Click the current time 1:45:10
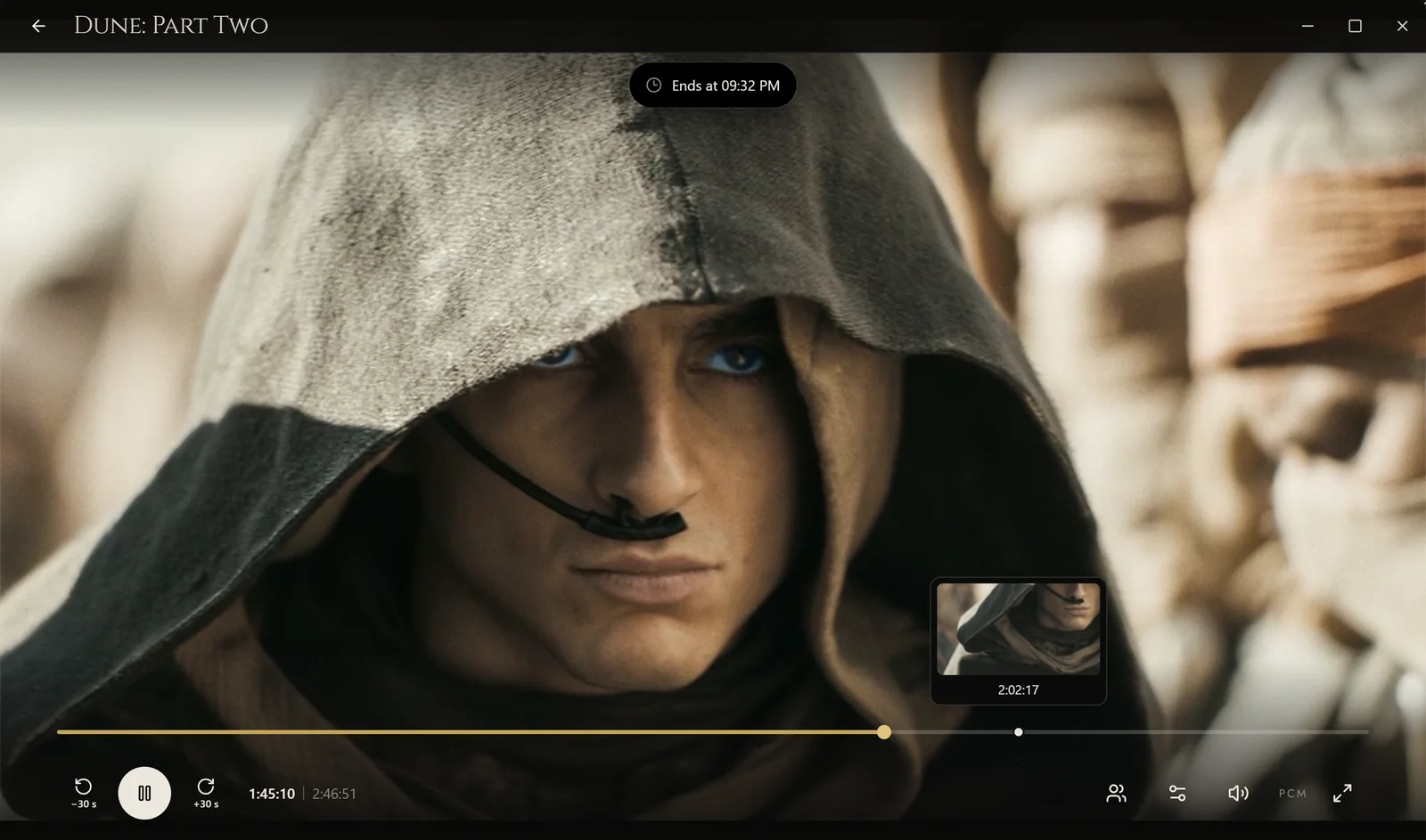The width and height of the screenshot is (1426, 840). pyautogui.click(x=272, y=794)
